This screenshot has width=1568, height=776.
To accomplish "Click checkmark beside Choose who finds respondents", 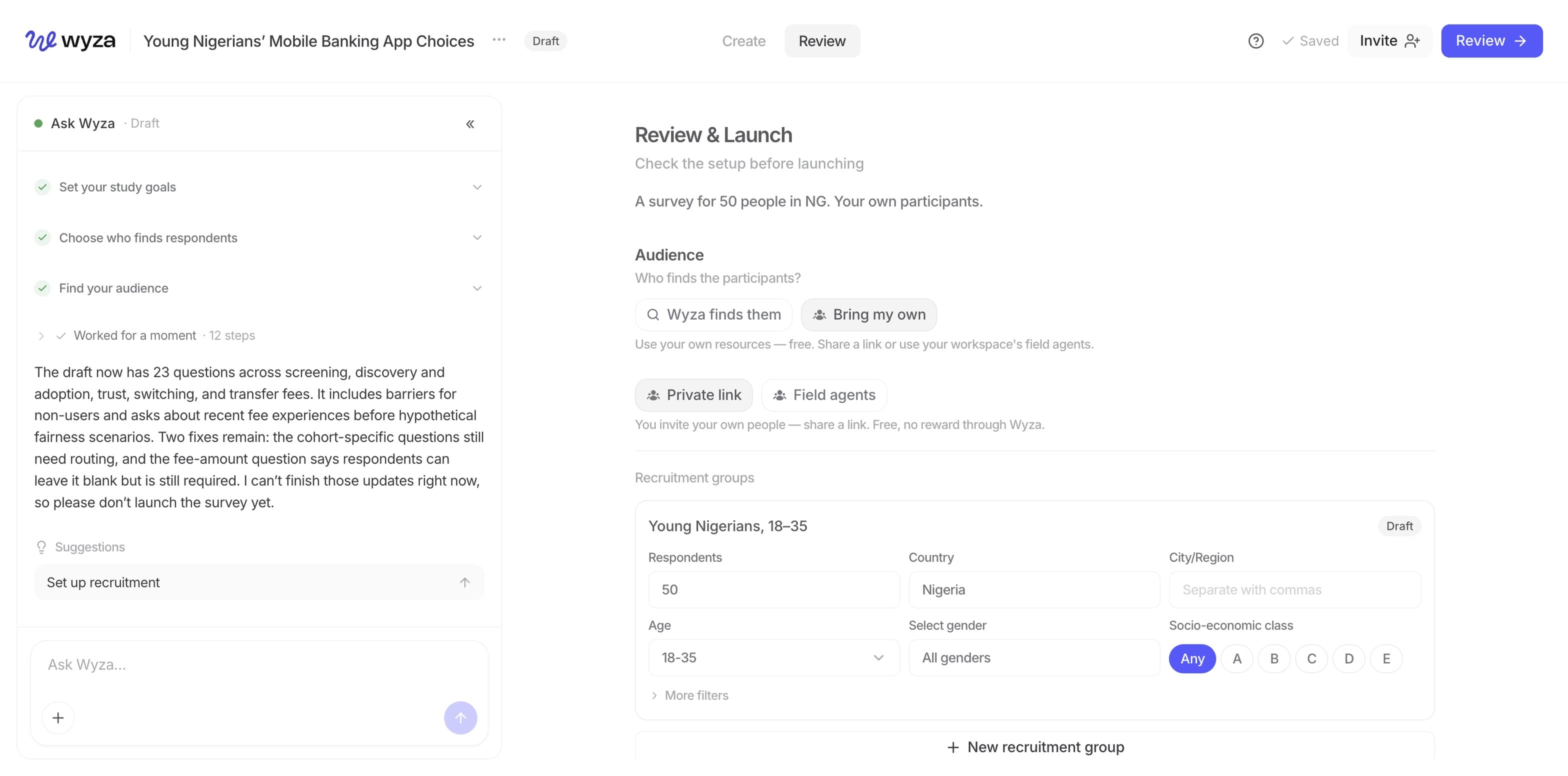I will [x=42, y=237].
